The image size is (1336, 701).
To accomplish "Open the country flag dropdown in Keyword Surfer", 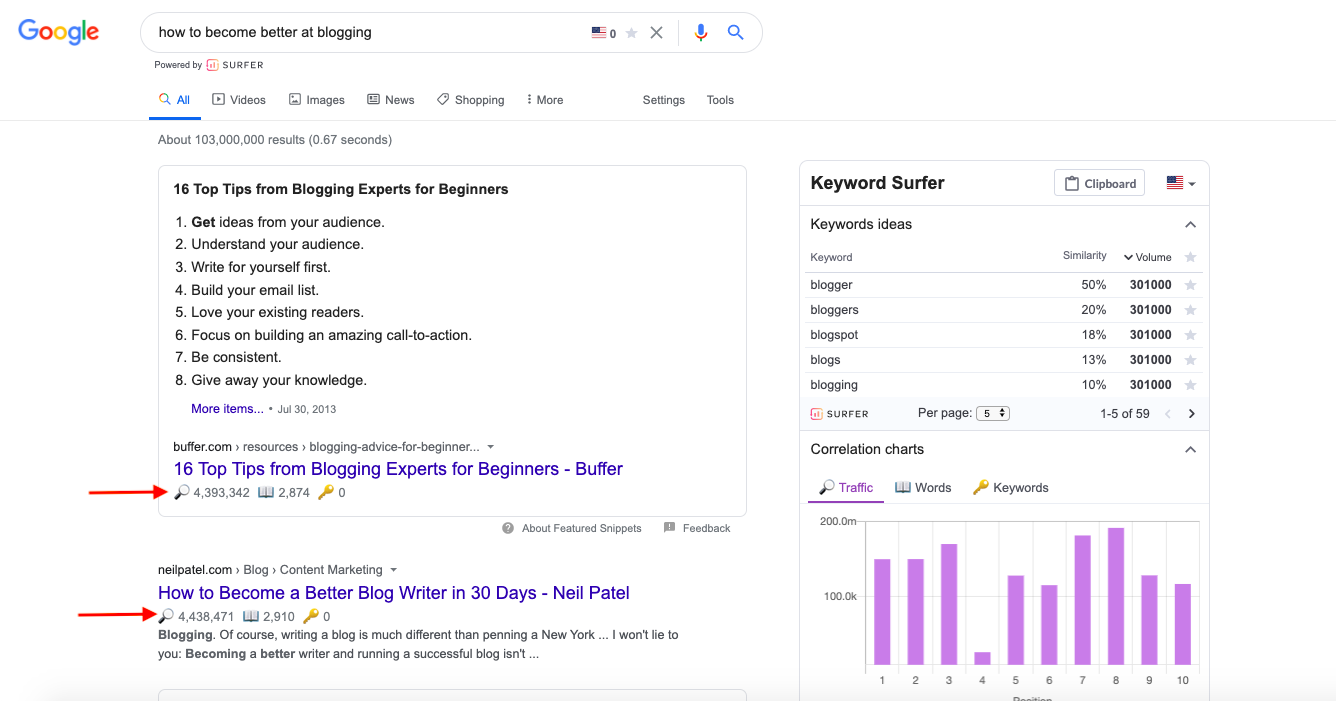I will [1180, 182].
